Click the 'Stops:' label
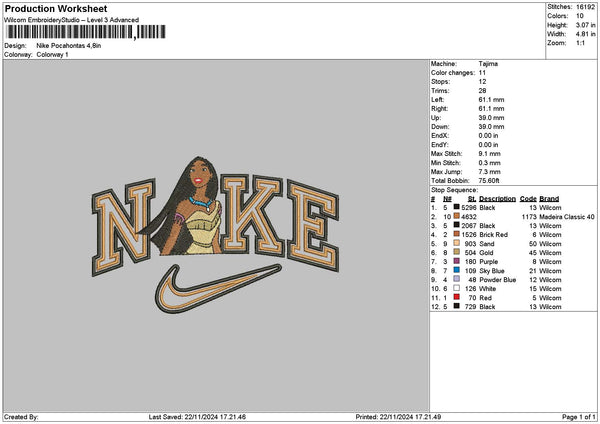Image resolution: width=600 pixels, height=424 pixels. [x=440, y=82]
